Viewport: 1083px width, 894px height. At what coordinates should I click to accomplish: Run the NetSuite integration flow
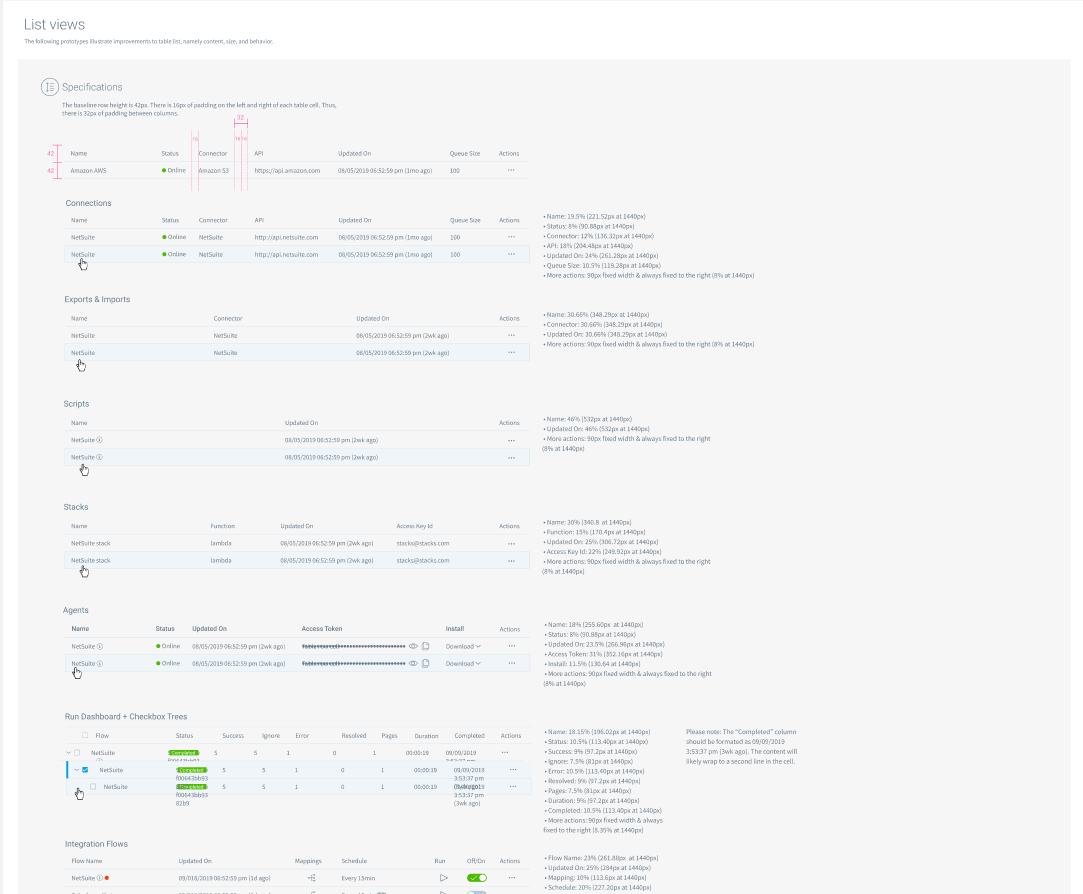coord(443,877)
